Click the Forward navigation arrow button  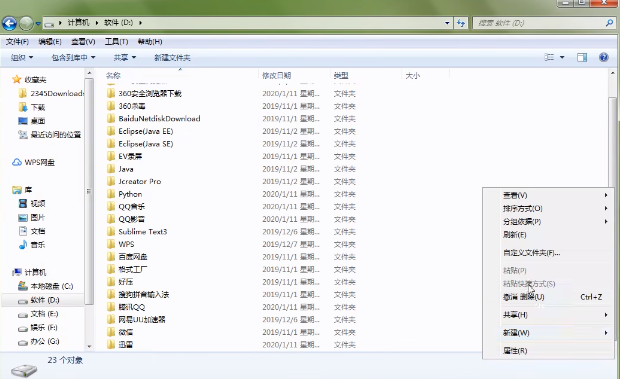26,23
